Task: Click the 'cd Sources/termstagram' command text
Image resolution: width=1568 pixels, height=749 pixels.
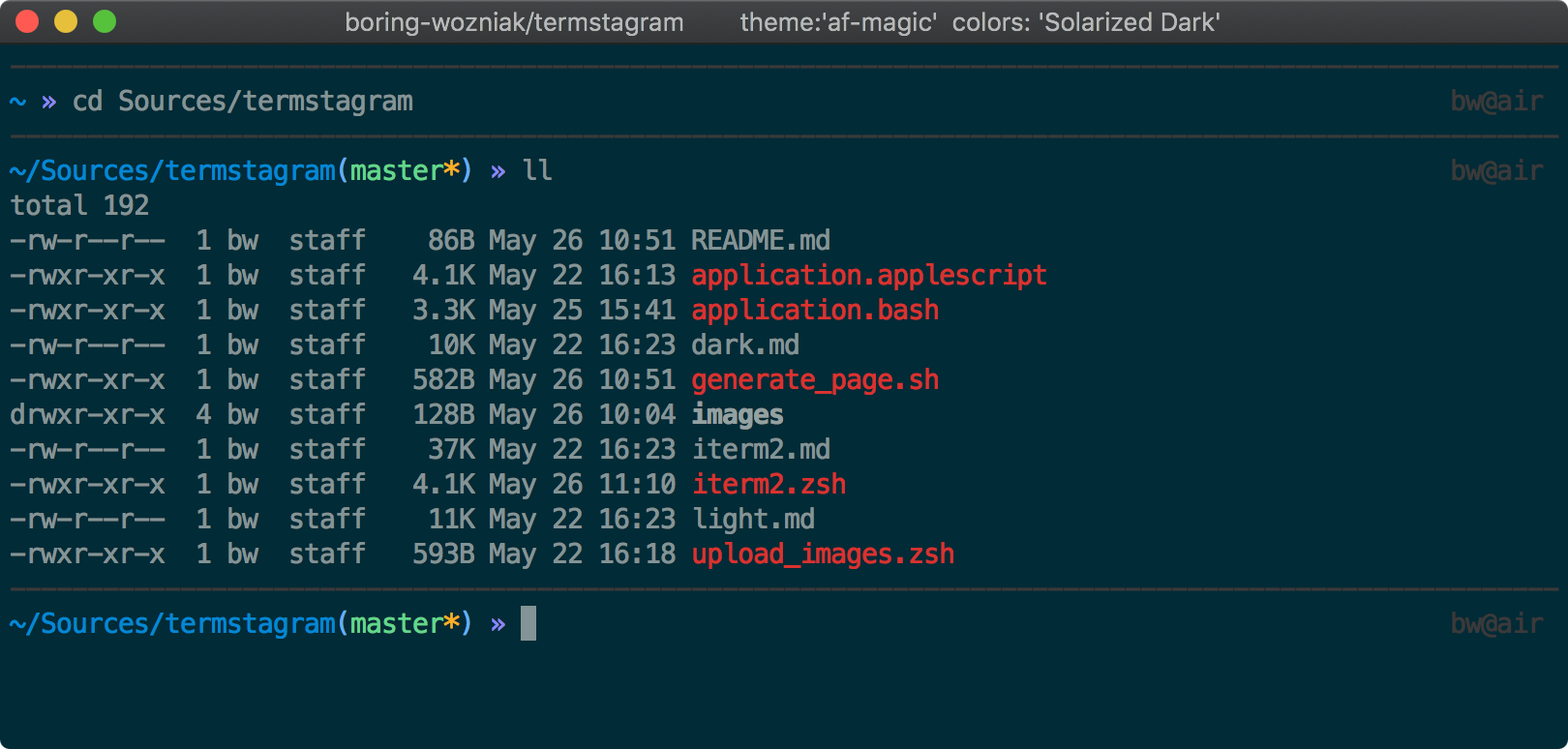Action: pos(242,101)
